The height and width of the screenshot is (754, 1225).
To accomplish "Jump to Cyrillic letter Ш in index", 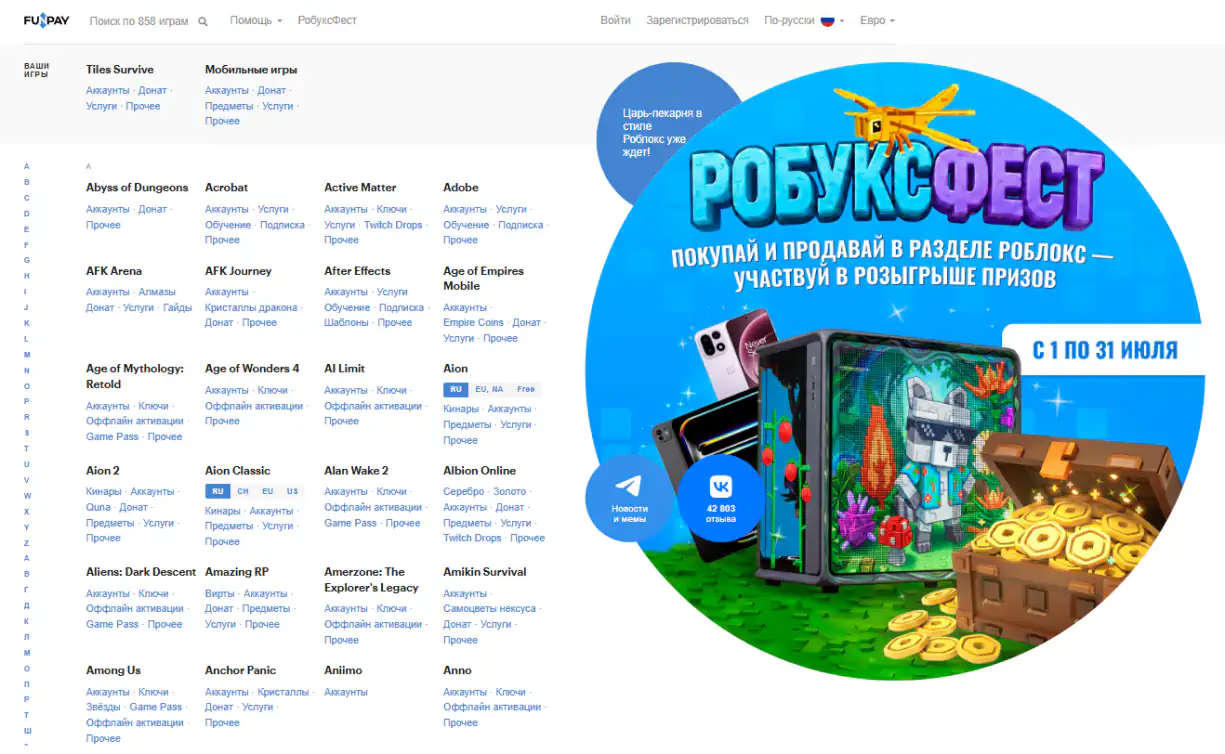I will coord(27,731).
